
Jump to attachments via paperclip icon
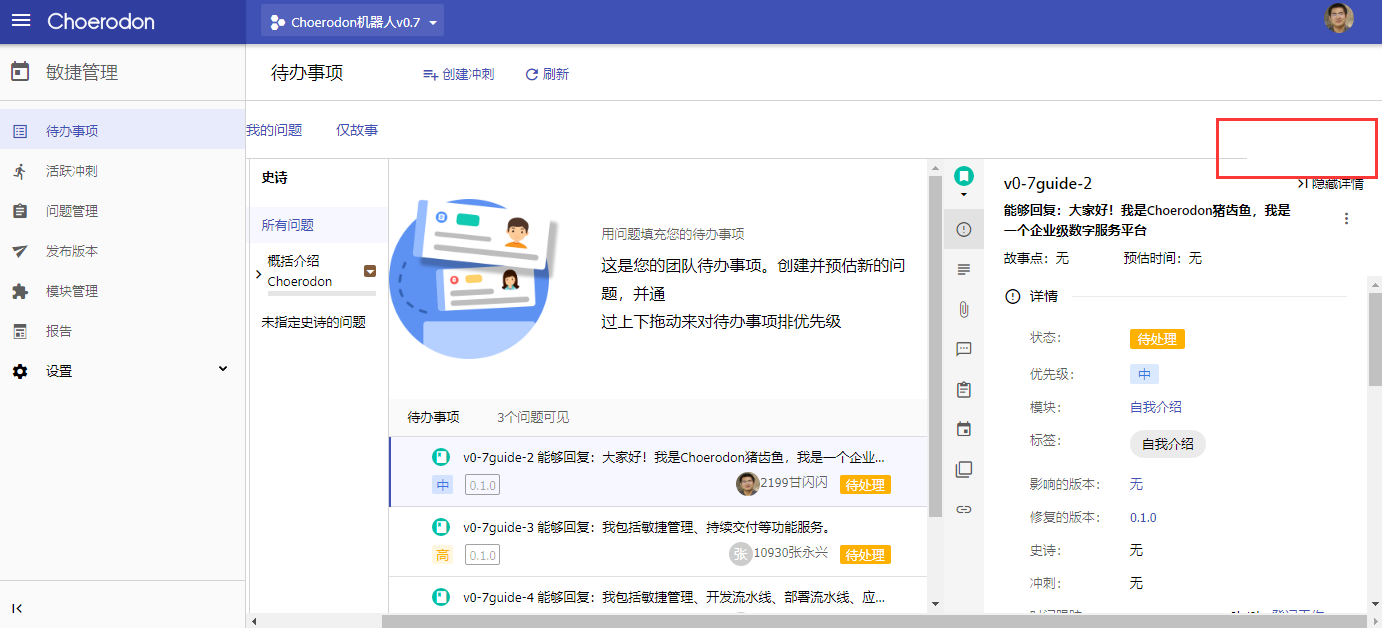(964, 309)
